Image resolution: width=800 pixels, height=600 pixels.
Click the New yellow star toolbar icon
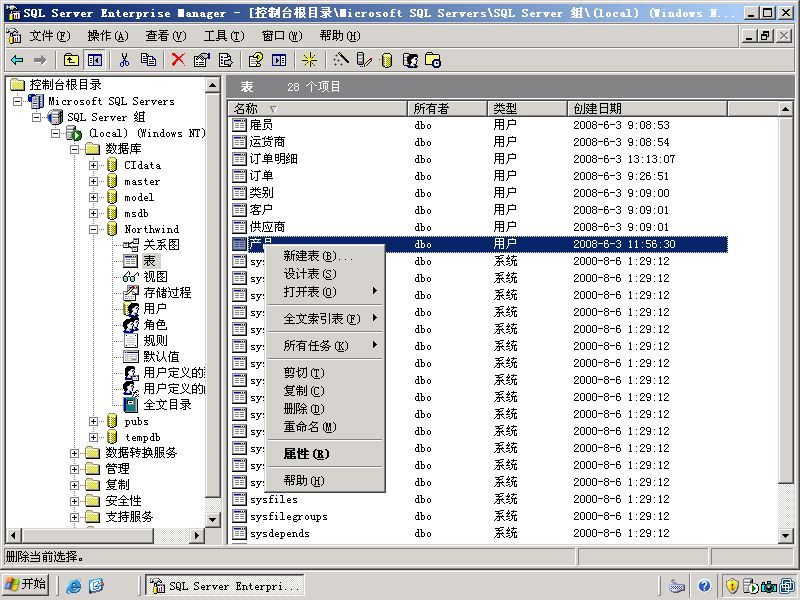click(309, 60)
